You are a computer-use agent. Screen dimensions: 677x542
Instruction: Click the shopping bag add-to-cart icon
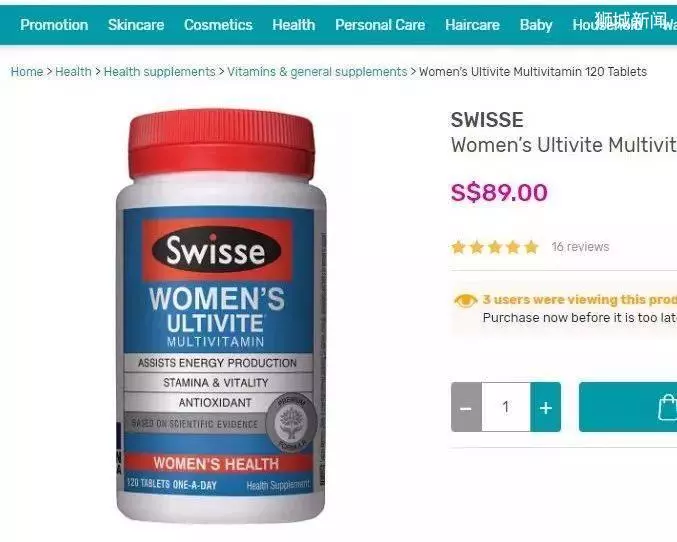[668, 407]
